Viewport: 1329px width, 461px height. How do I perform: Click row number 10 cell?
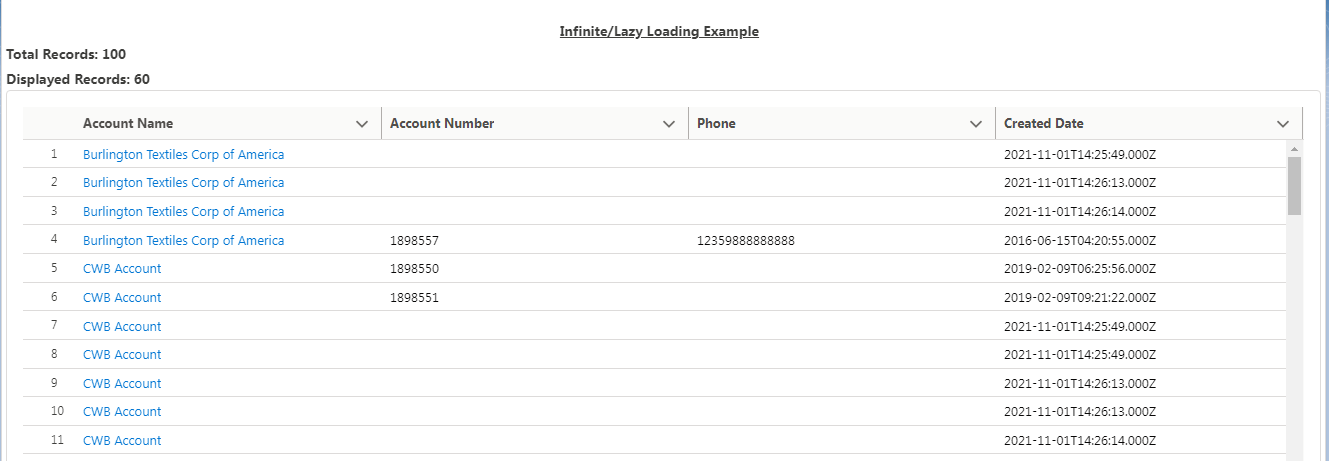(57, 412)
